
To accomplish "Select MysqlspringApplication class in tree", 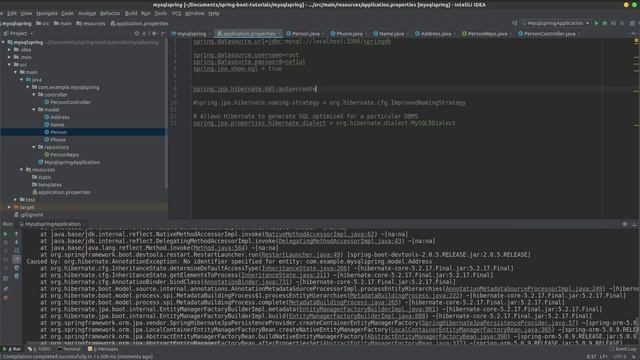I will pos(69,162).
